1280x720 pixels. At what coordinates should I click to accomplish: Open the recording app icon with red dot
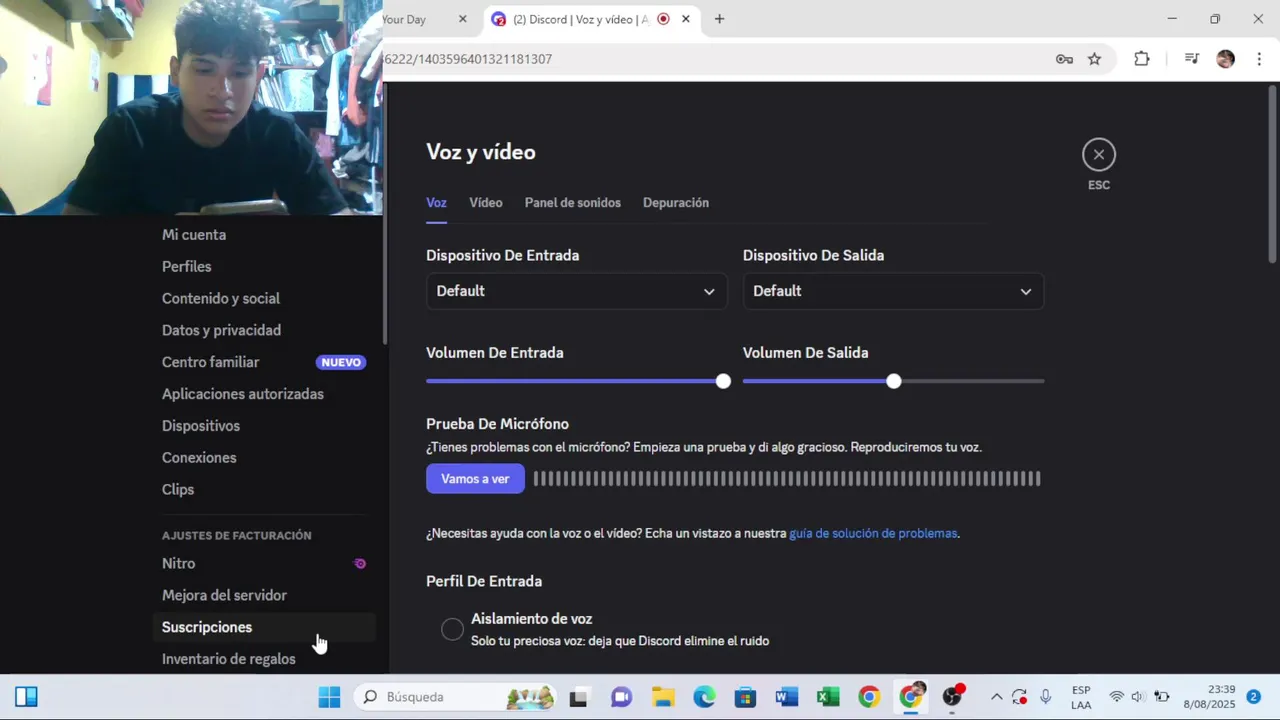click(x=953, y=696)
